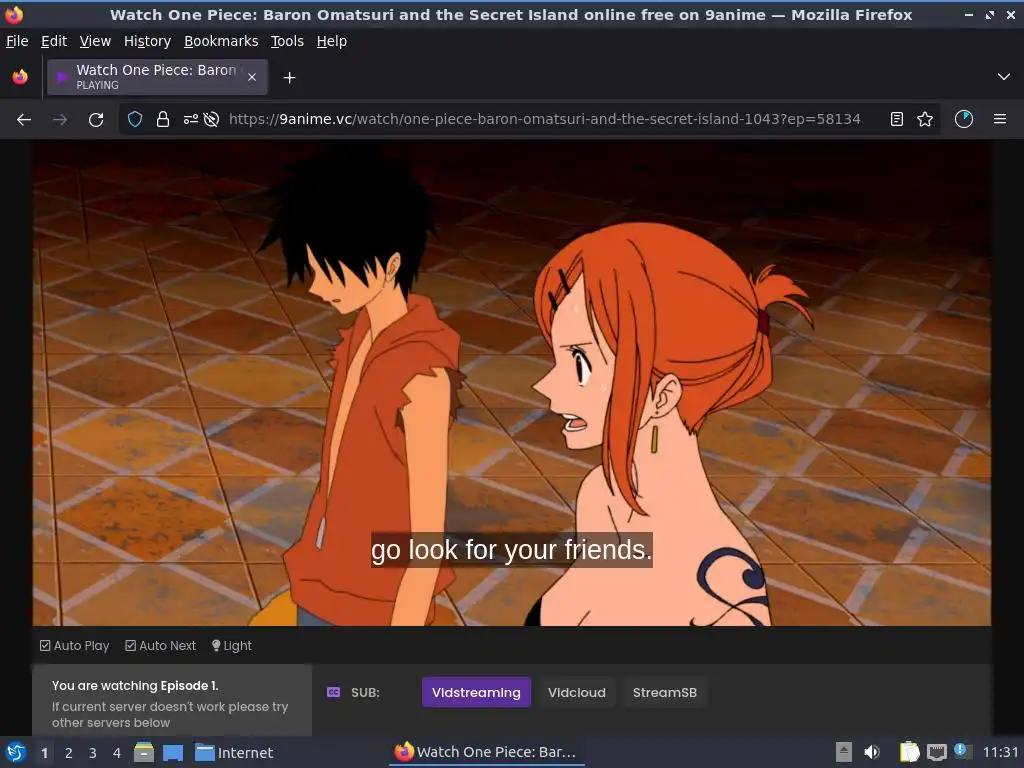This screenshot has width=1024, height=768.
Task: Select the Watch One Piece: Baron tab
Action: [157, 77]
